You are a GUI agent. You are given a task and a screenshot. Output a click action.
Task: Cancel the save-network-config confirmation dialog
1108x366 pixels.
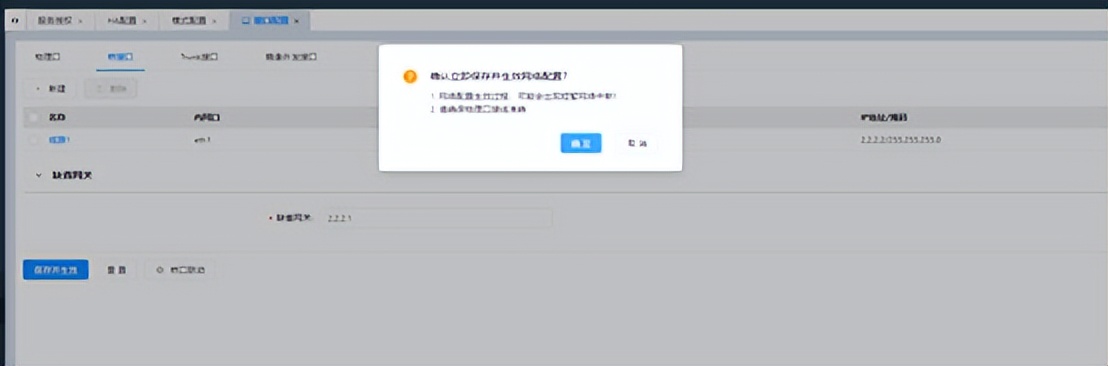[637, 143]
